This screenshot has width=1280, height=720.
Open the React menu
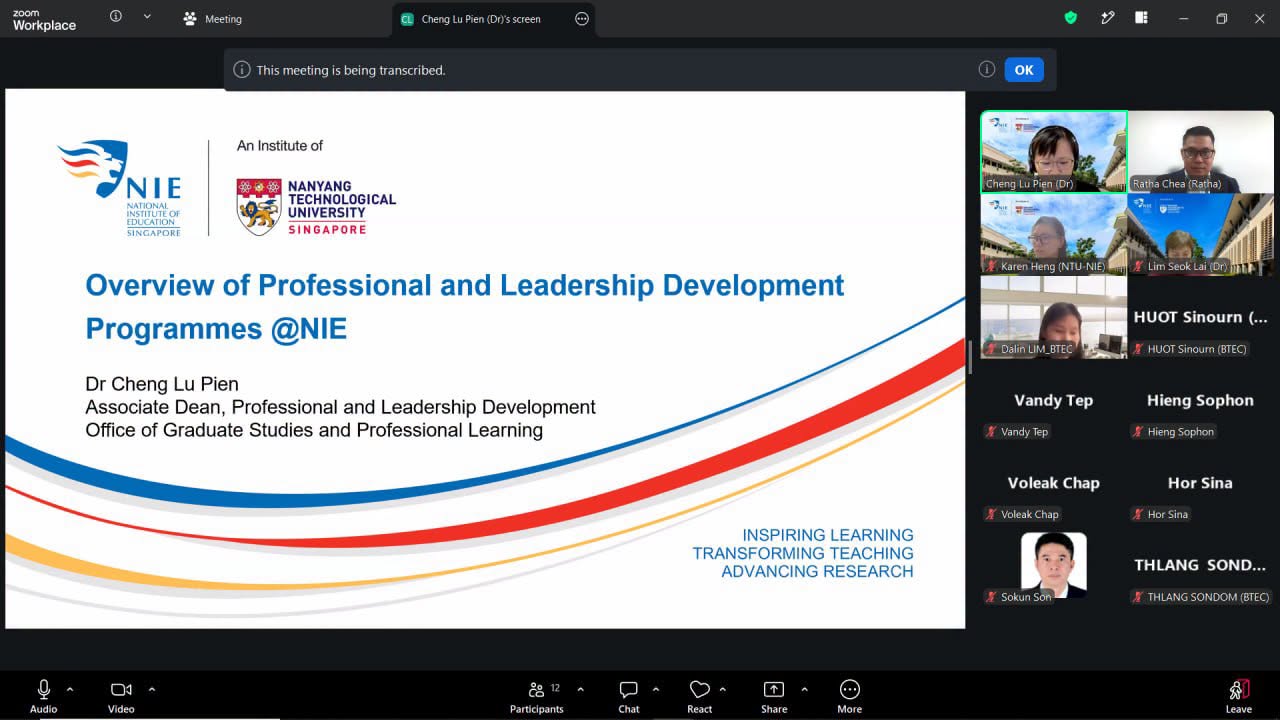pos(700,696)
